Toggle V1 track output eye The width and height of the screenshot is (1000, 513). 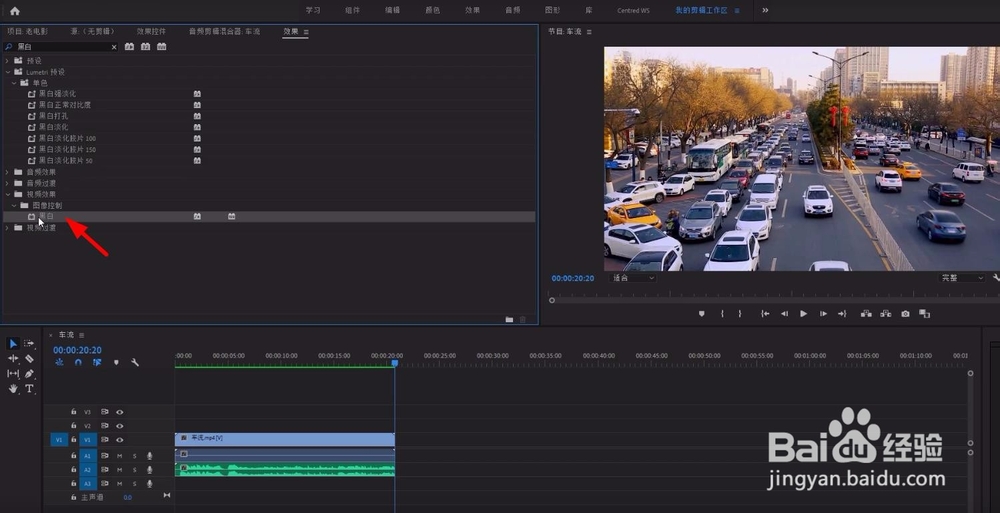pyautogui.click(x=119, y=440)
